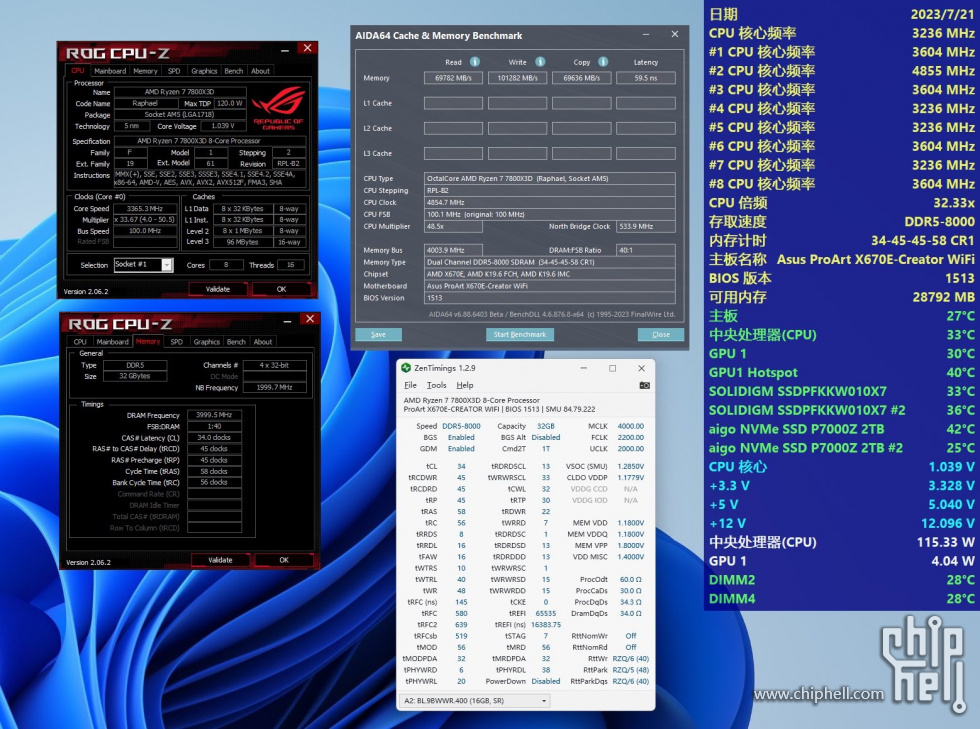Click the DIMM4 temperature row in sensor panel
The width and height of the screenshot is (980, 729).
[x=841, y=599]
